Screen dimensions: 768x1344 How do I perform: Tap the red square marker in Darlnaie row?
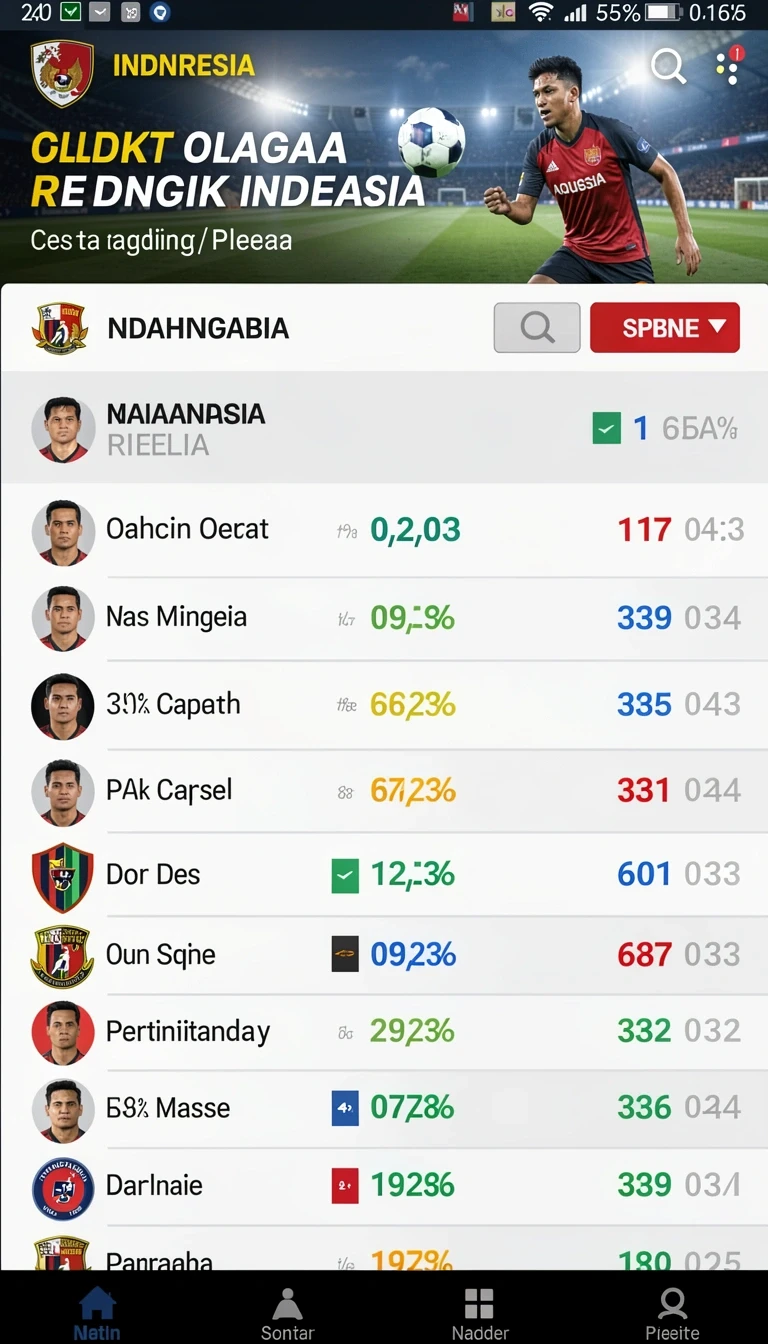[344, 1185]
